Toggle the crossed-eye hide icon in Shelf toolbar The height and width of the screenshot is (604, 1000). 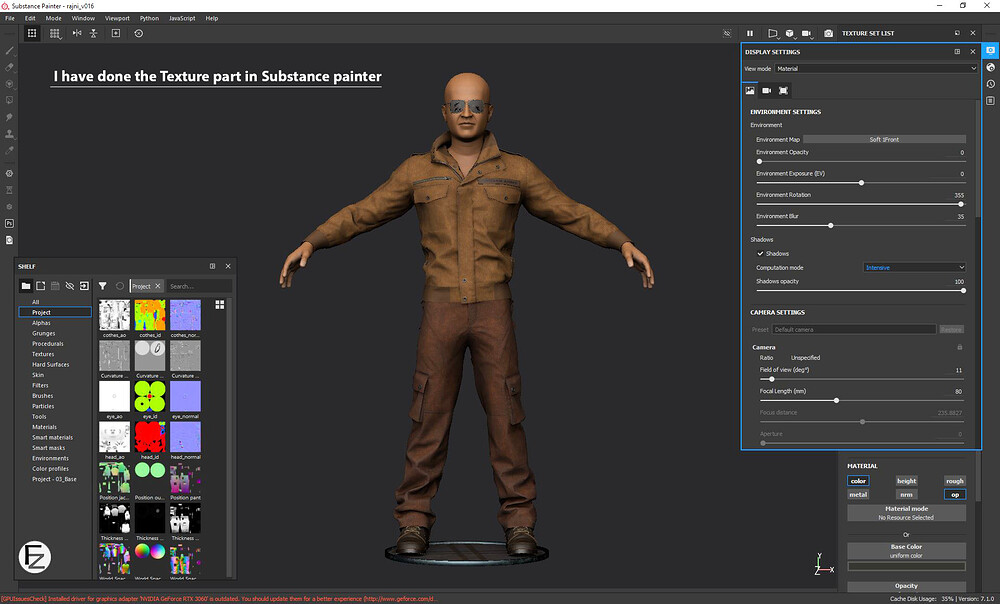coord(70,286)
